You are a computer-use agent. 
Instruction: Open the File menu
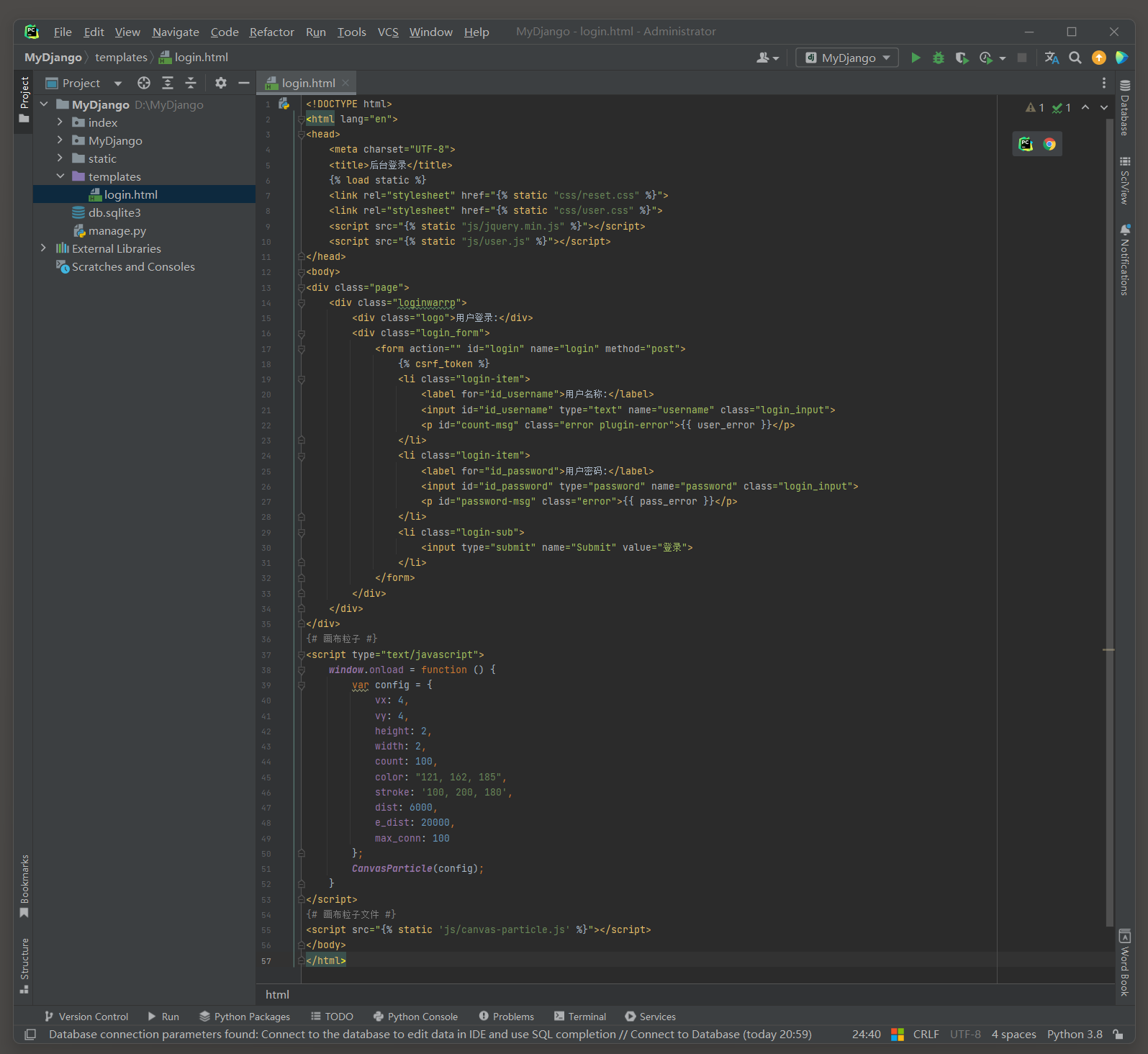click(63, 32)
